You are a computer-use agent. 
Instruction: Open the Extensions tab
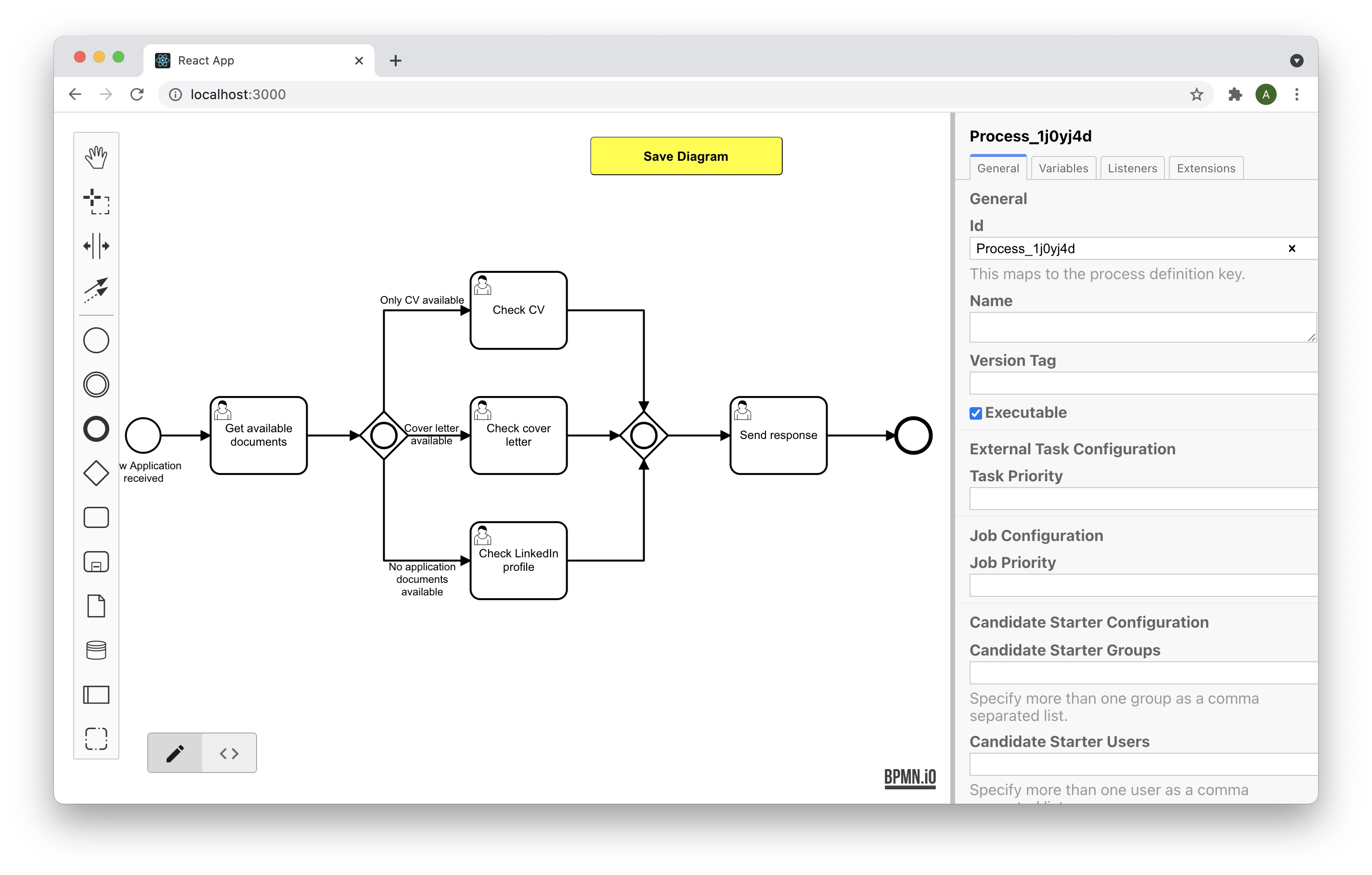pyautogui.click(x=1205, y=168)
